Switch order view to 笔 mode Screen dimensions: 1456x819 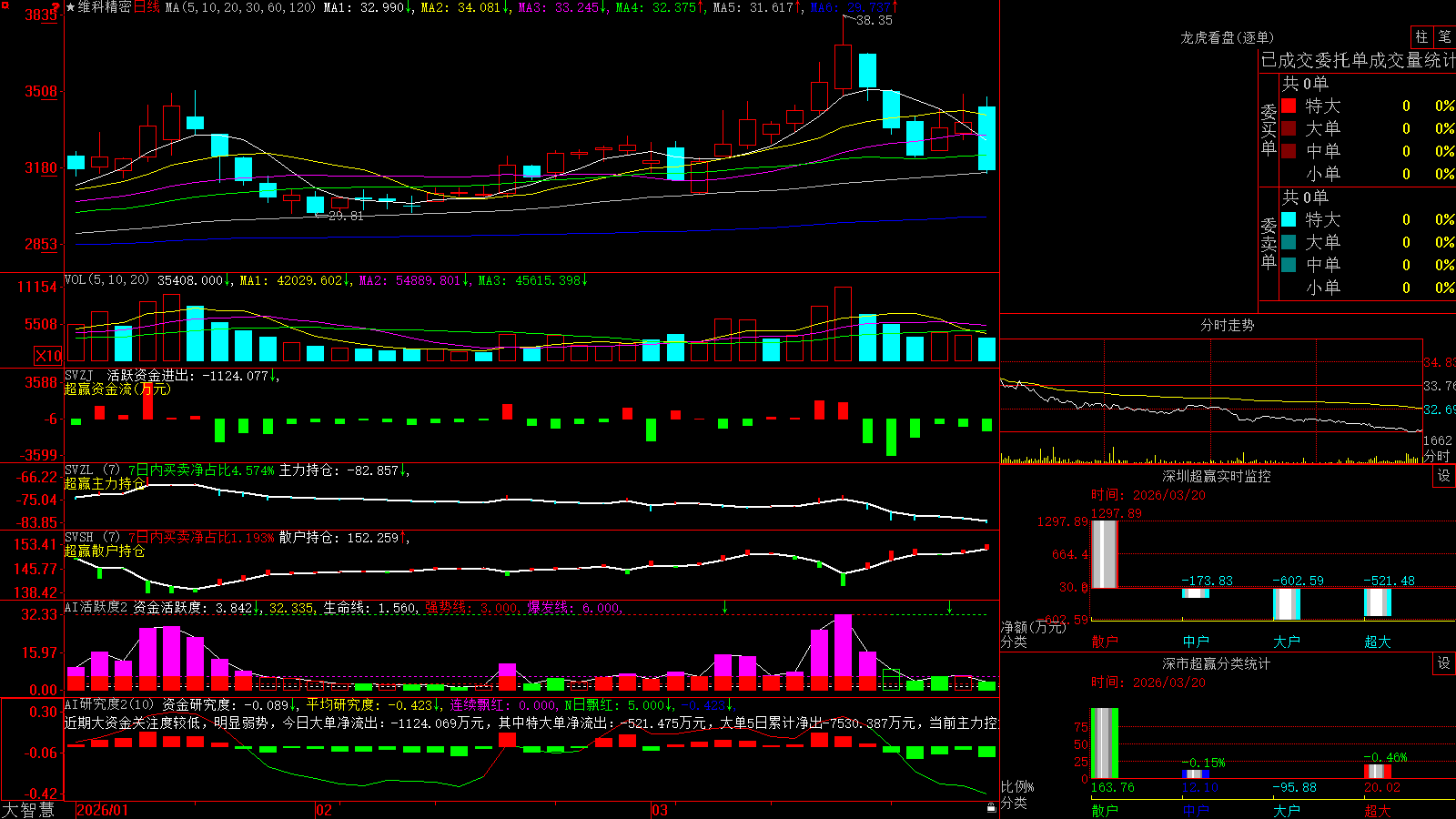click(1444, 37)
